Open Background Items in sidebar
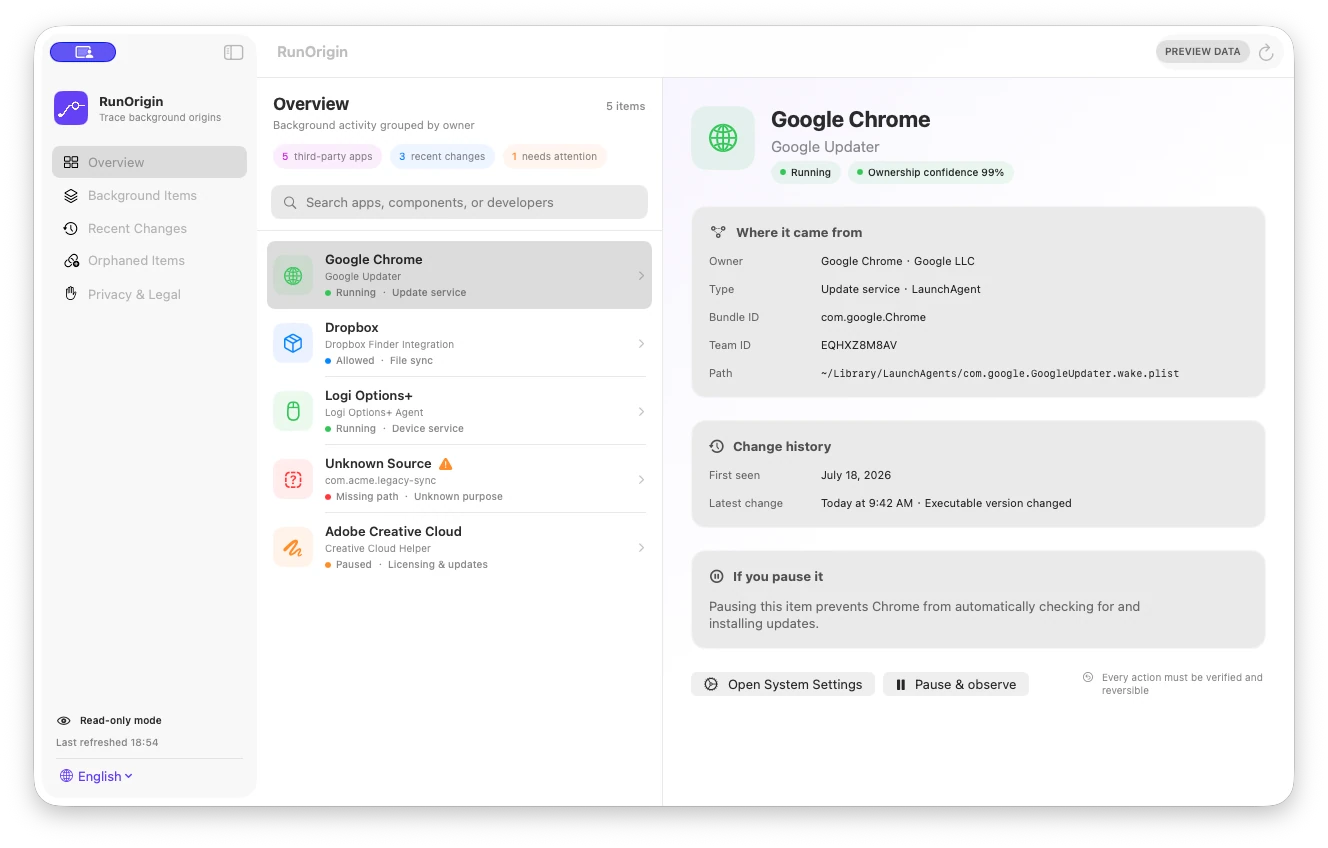 [149, 195]
